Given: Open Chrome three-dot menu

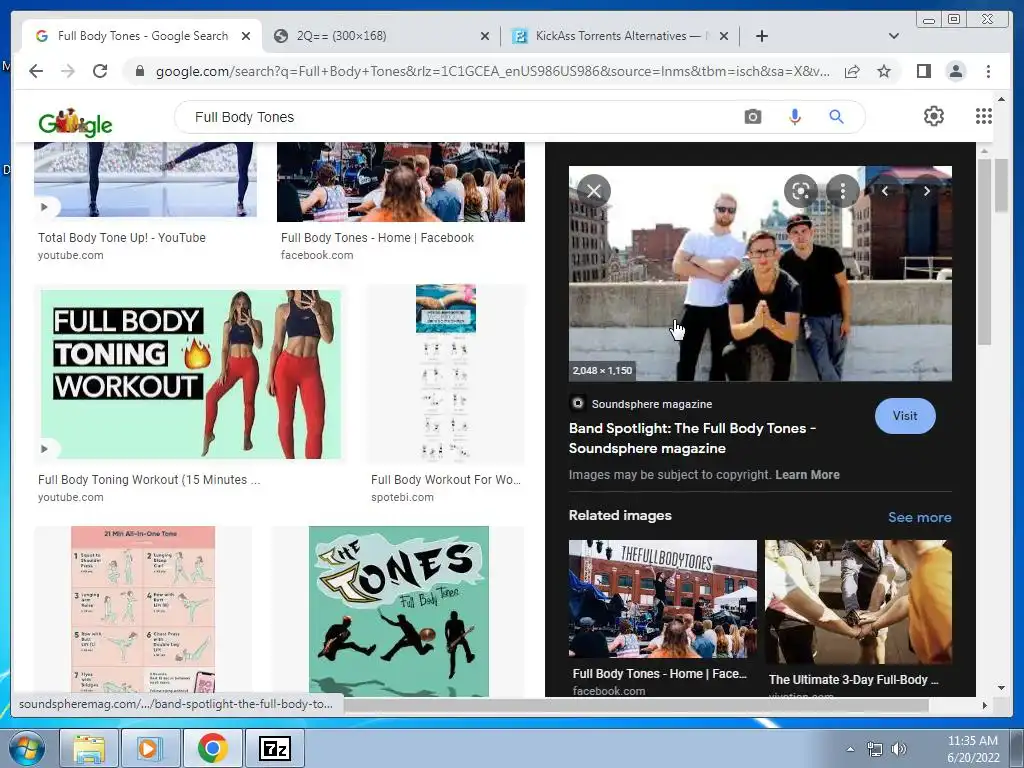Looking at the screenshot, I should click(988, 71).
